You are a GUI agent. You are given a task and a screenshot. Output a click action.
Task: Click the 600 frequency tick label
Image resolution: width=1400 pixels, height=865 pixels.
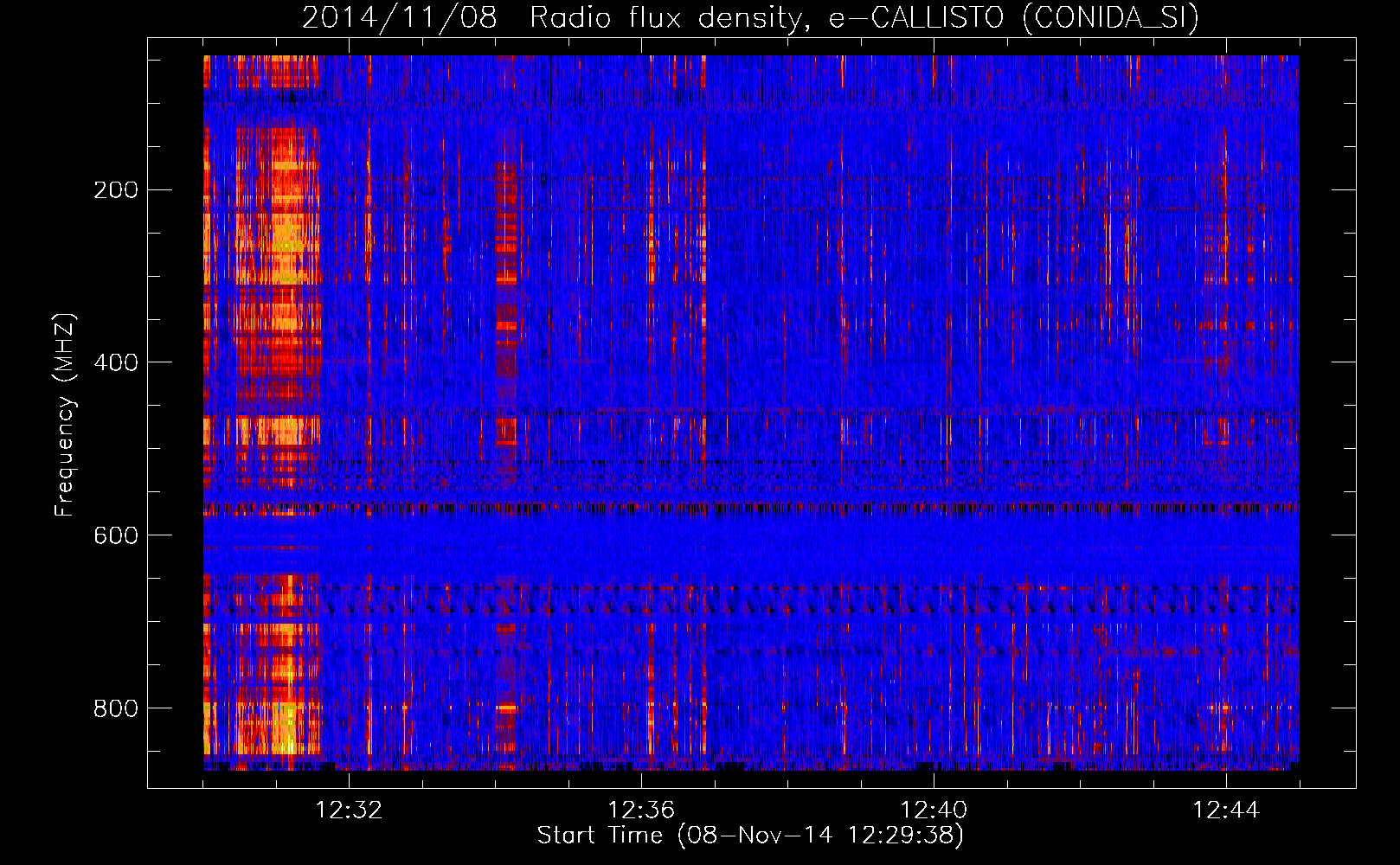pos(116,535)
